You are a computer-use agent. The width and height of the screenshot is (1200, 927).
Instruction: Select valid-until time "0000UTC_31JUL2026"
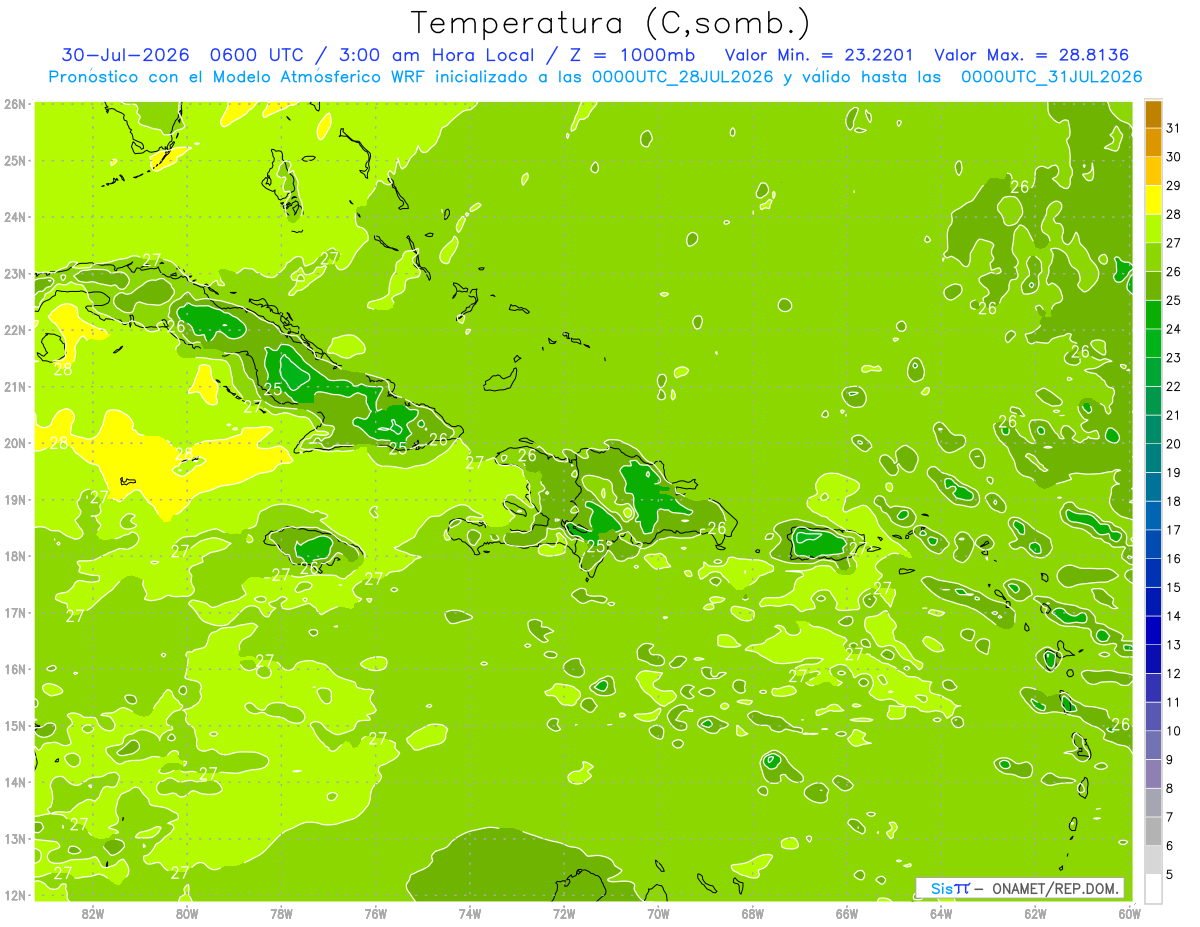(1051, 77)
